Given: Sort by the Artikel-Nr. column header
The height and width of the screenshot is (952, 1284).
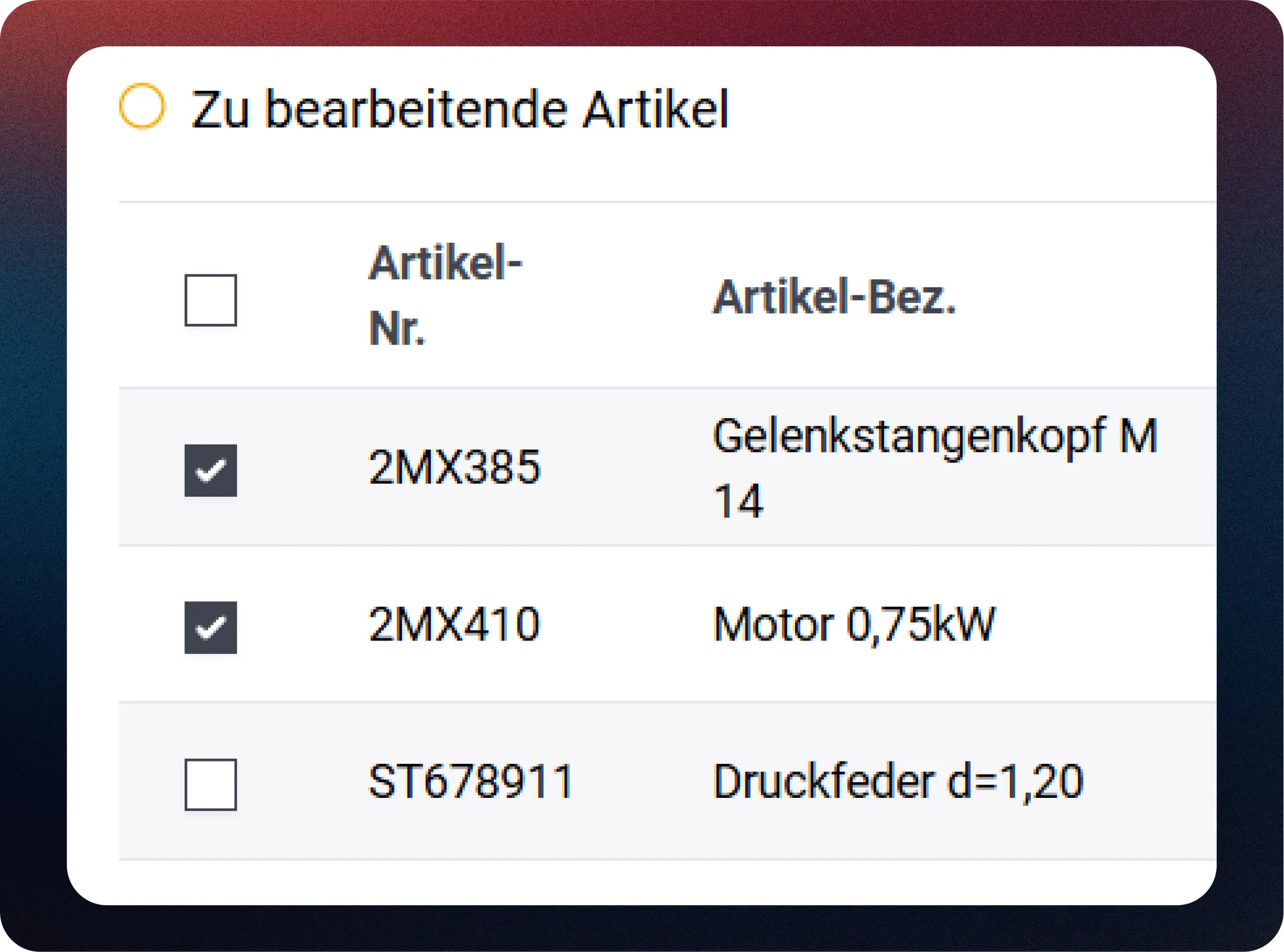Looking at the screenshot, I should coord(445,295).
